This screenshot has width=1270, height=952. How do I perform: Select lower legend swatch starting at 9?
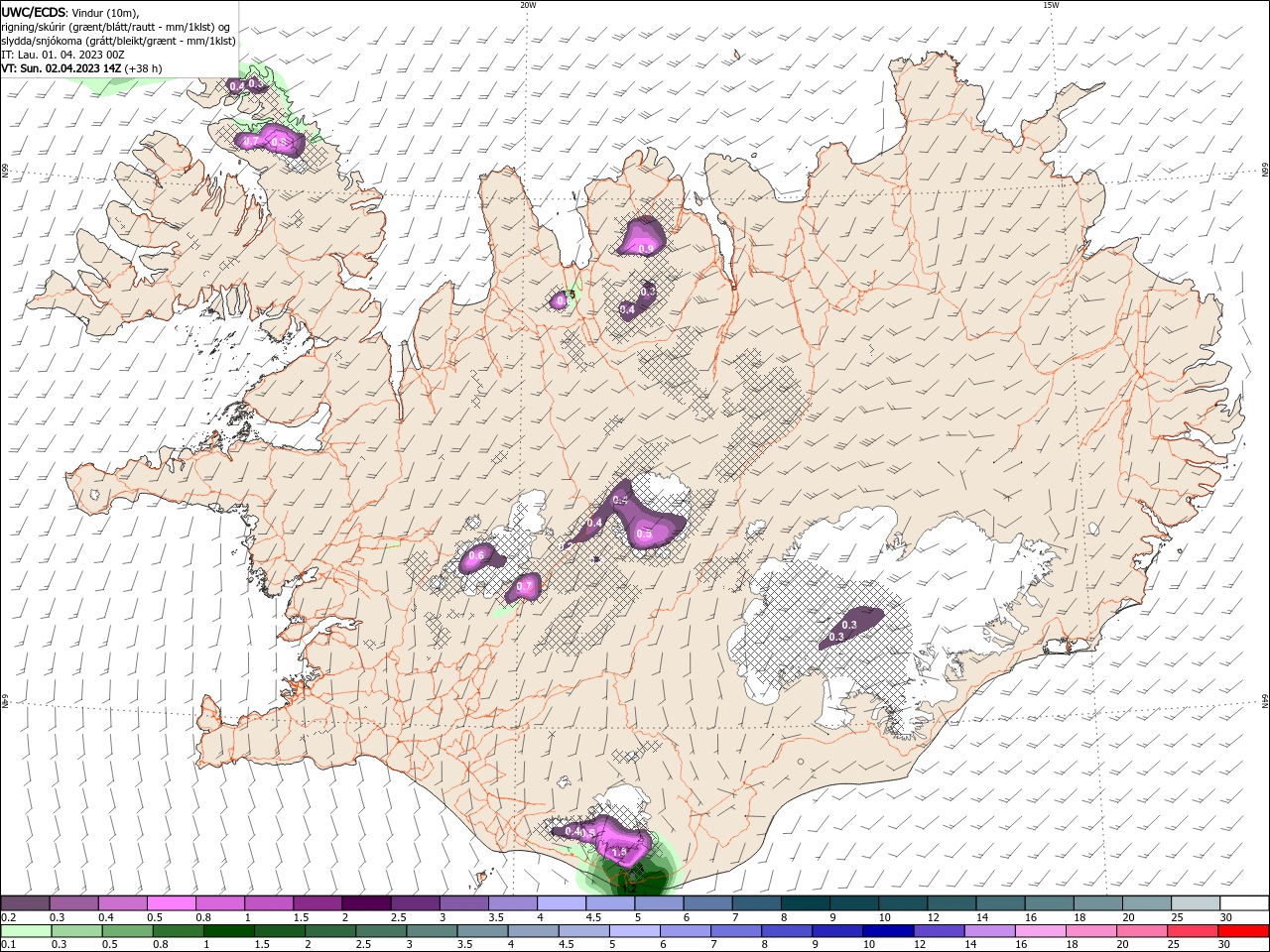pos(837,931)
